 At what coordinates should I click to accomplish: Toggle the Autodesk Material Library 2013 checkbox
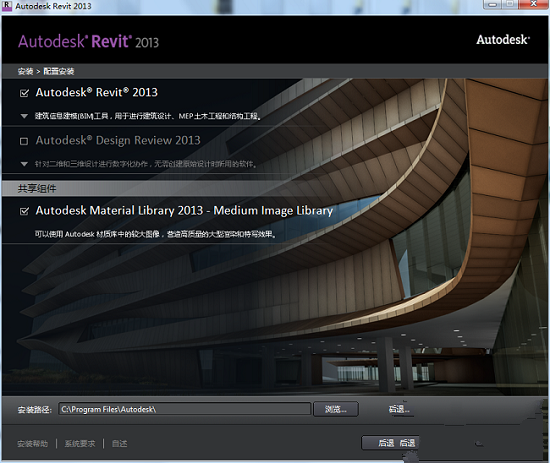pyautogui.click(x=24, y=211)
